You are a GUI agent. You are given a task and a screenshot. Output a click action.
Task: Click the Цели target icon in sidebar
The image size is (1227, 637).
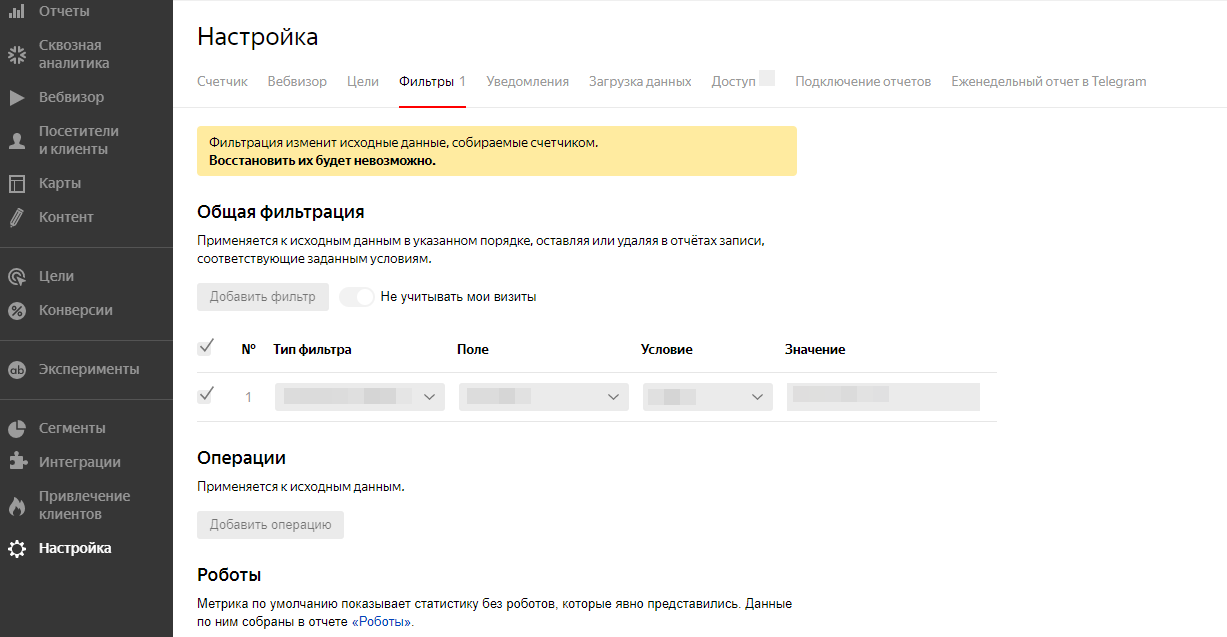point(17,277)
